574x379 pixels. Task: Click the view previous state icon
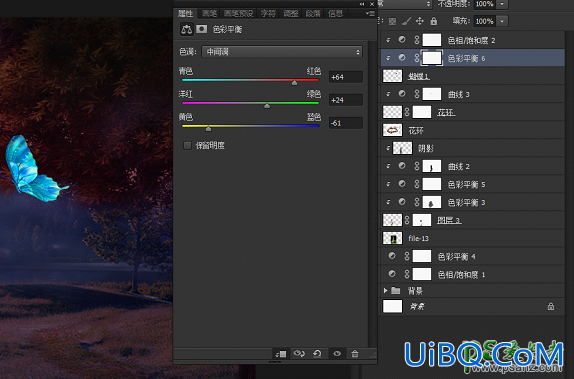pos(299,354)
